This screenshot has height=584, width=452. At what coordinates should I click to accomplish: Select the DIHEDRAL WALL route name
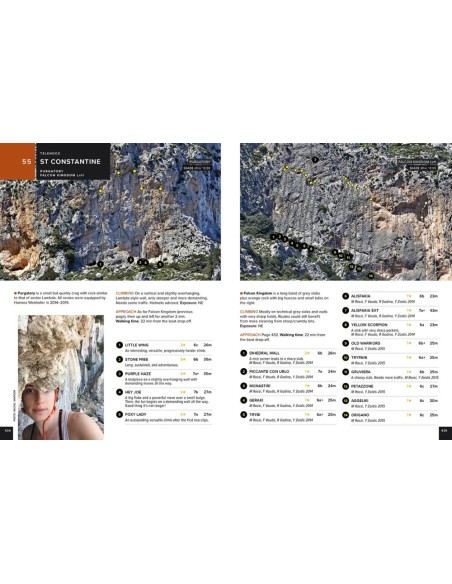point(264,353)
